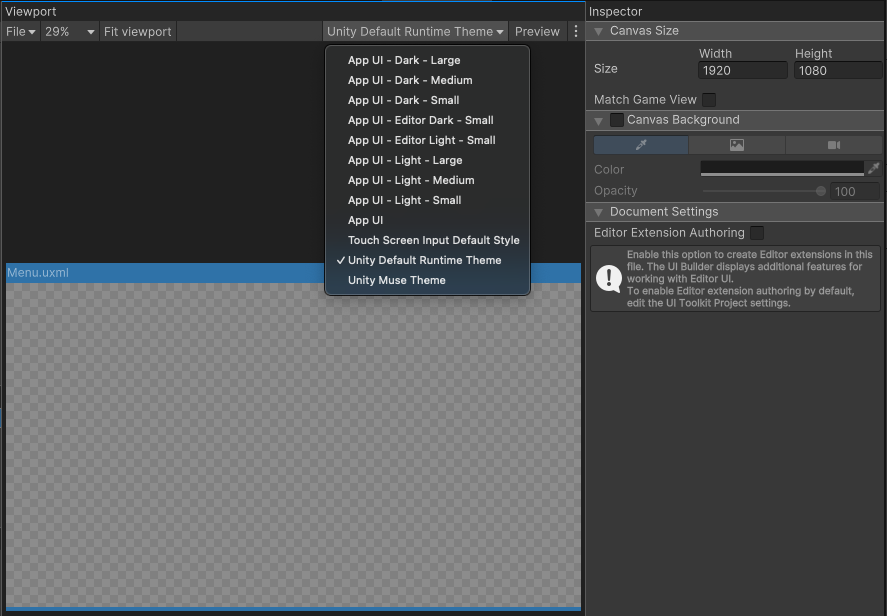This screenshot has height=616, width=887.
Task: Toggle the Canvas Background checkbox
Action: pyautogui.click(x=617, y=120)
